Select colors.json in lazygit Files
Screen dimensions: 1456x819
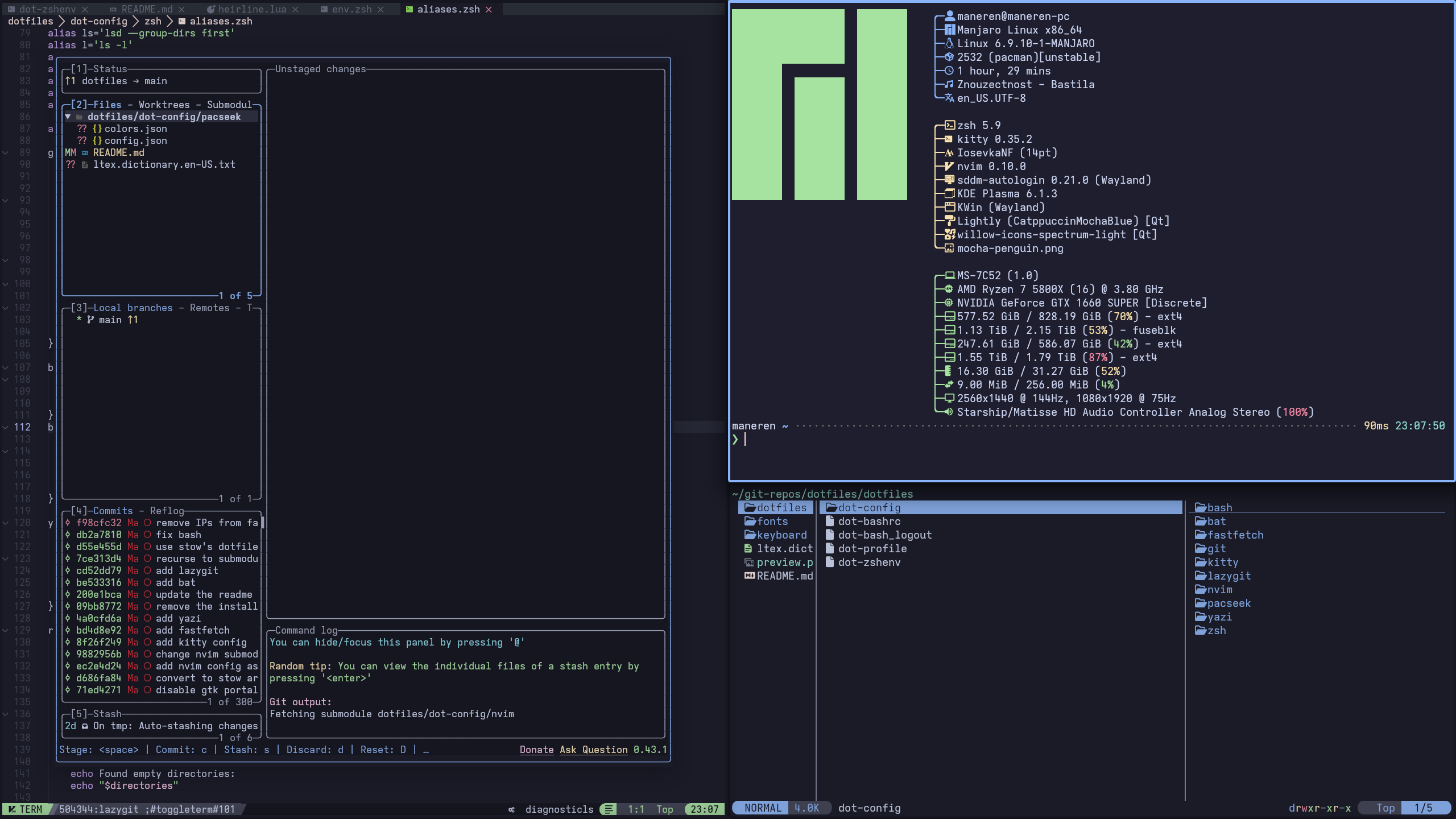tap(136, 129)
